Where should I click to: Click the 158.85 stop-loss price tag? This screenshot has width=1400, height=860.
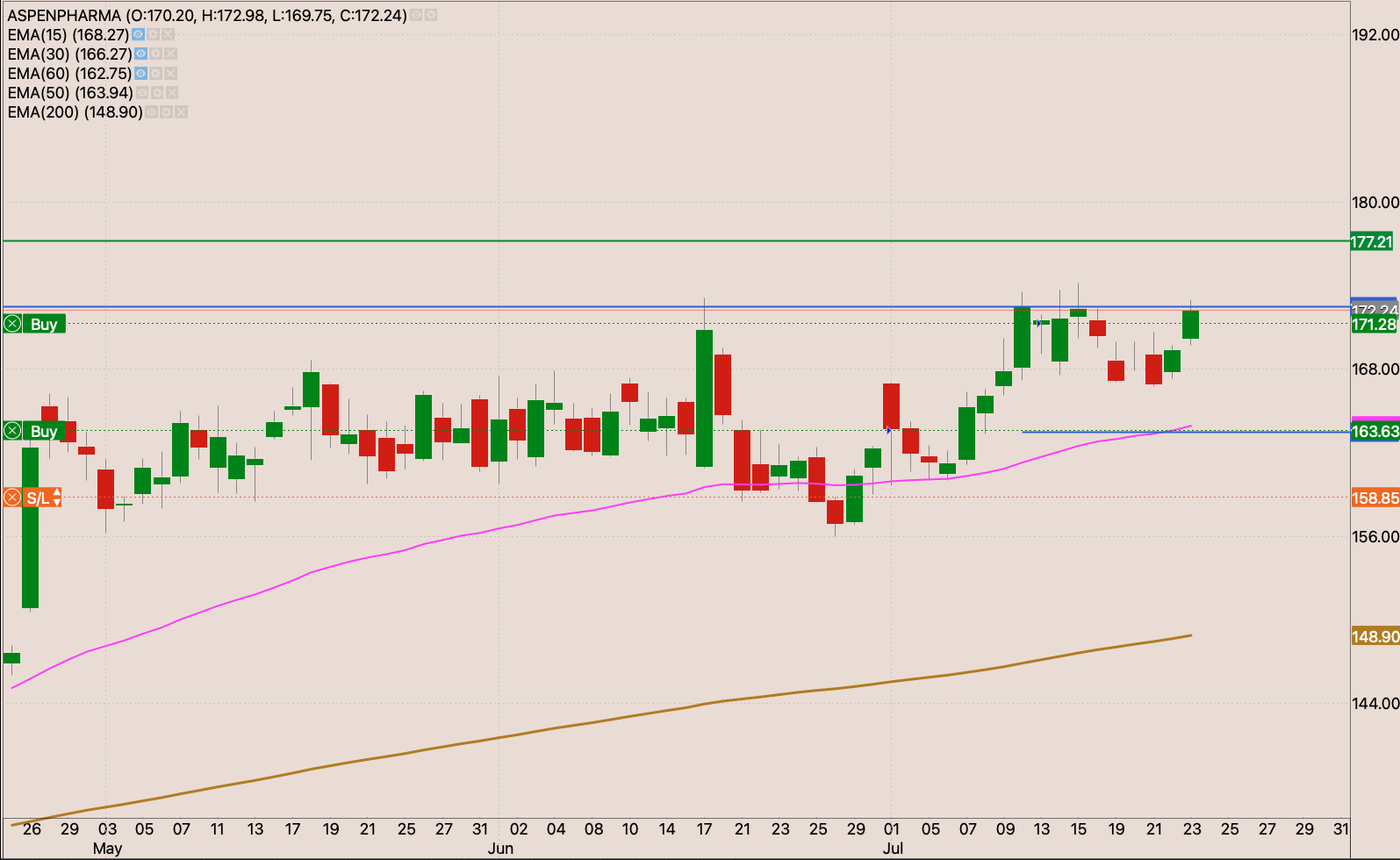(x=1375, y=498)
